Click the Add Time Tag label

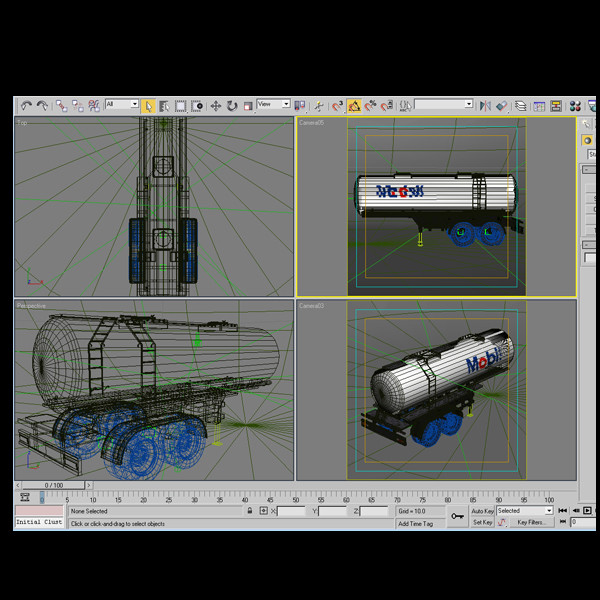(416, 523)
